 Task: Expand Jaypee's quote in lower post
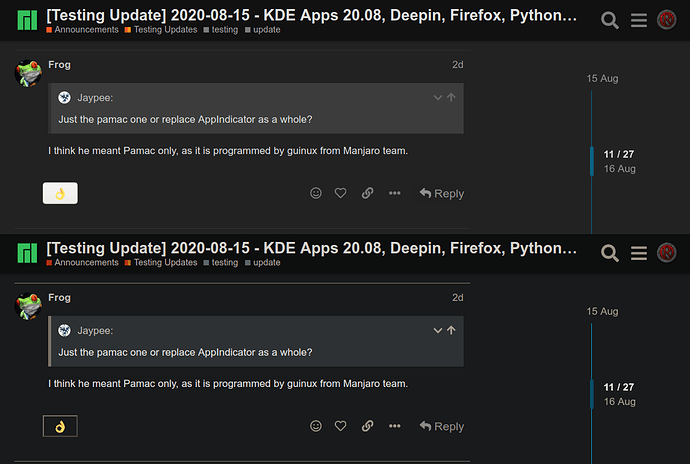point(437,330)
